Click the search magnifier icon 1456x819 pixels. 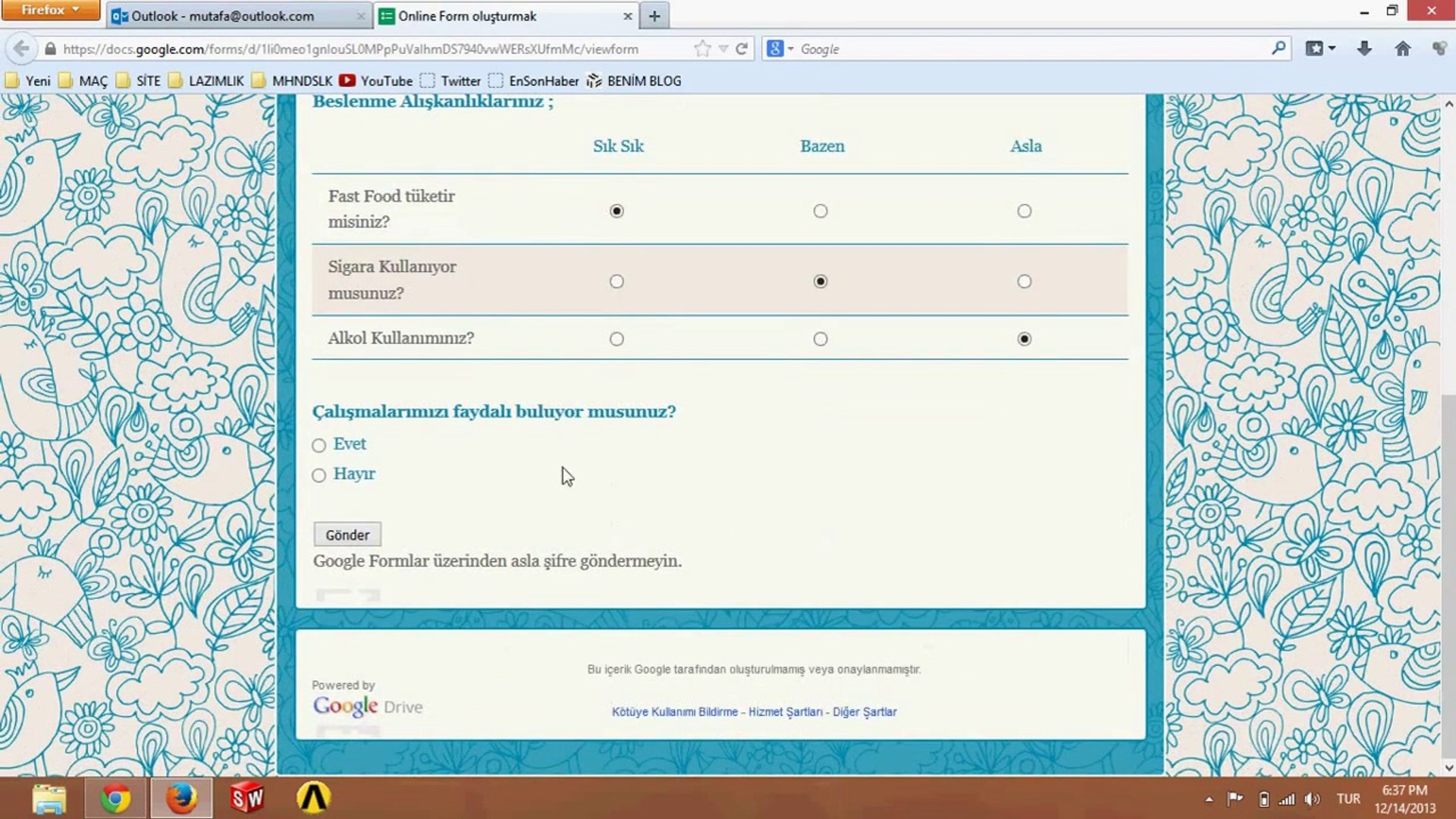coord(1279,49)
